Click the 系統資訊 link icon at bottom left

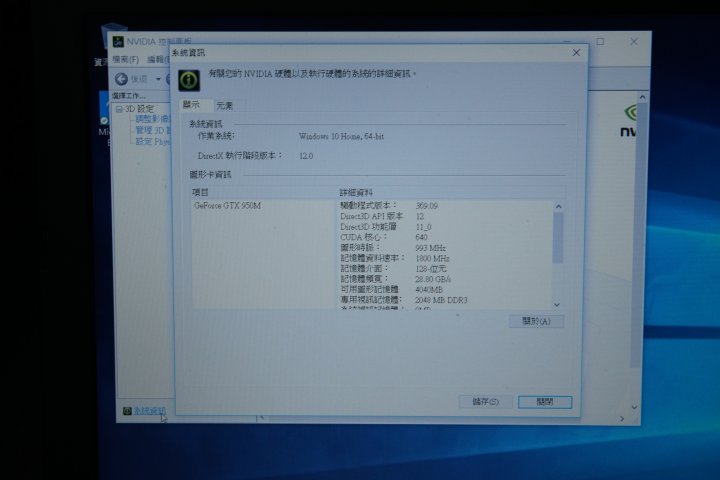(x=127, y=411)
